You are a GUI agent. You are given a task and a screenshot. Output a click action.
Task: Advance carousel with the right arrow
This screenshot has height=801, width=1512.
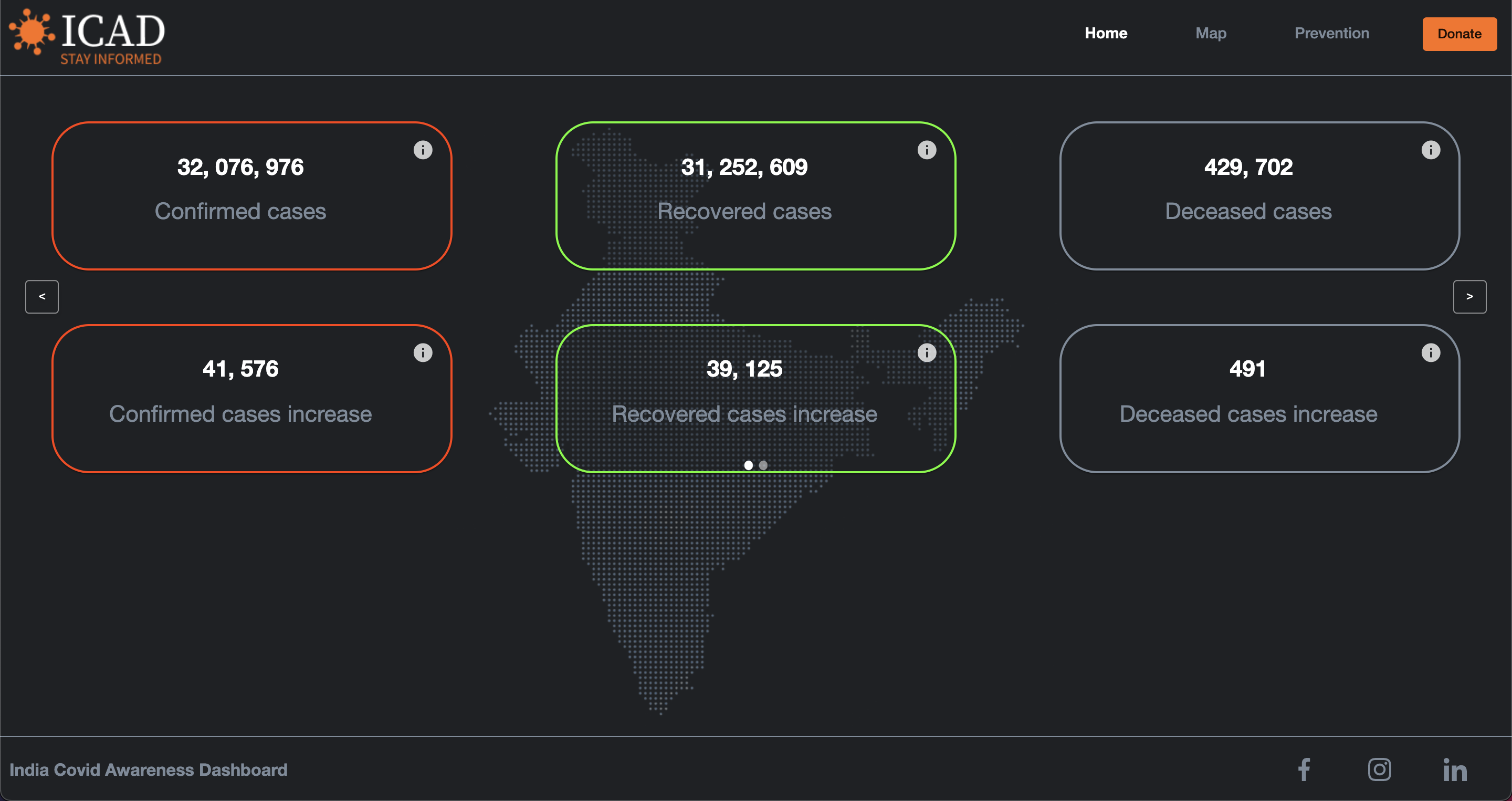[x=1470, y=297]
